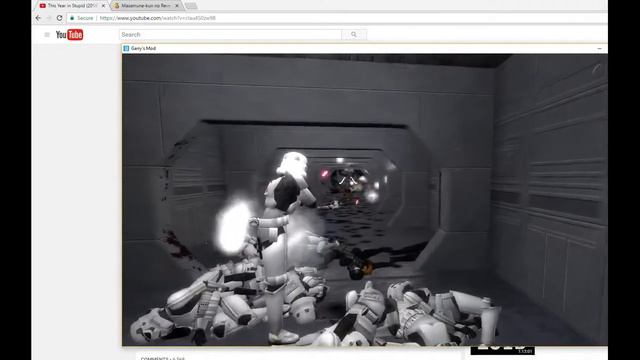Close the Masamune-kun tab
The height and width of the screenshot is (360, 640).
coord(177,6)
